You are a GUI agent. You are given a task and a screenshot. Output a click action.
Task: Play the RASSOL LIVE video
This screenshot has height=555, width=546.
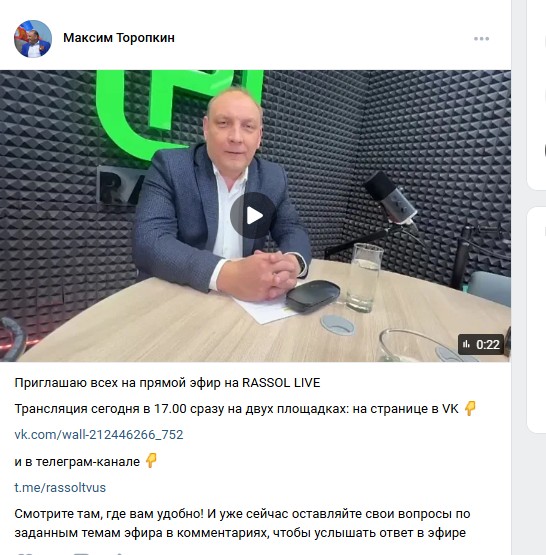(253, 216)
